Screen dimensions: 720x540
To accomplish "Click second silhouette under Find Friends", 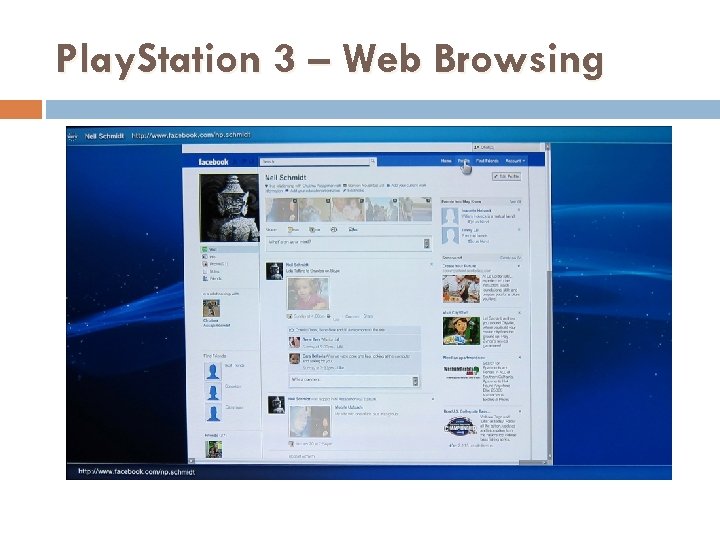I will click(x=213, y=392).
